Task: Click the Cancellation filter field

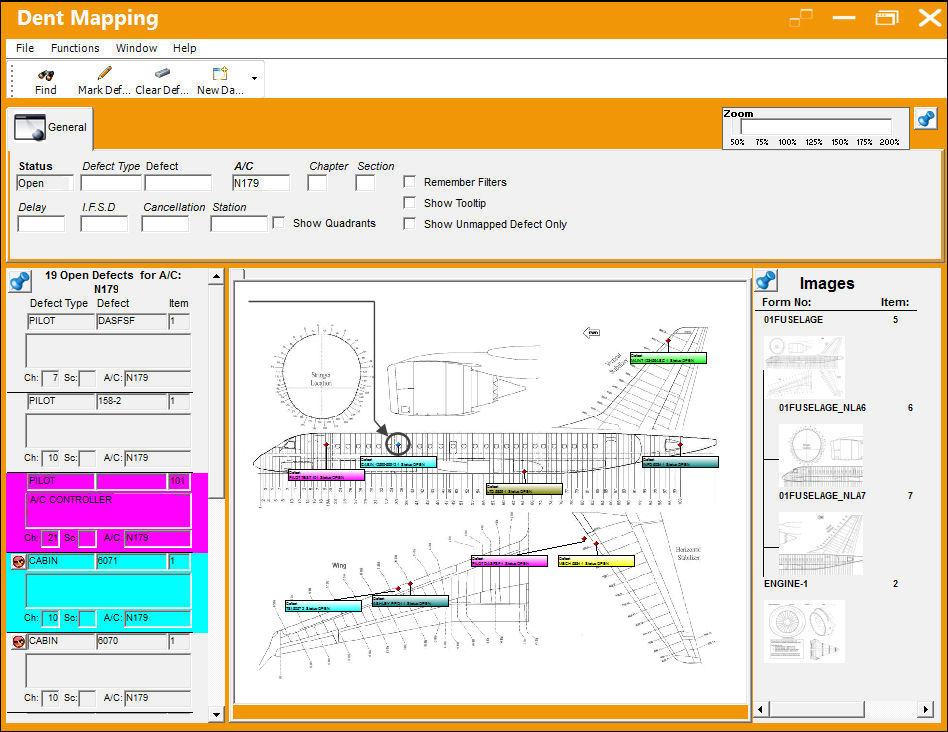Action: [x=165, y=224]
